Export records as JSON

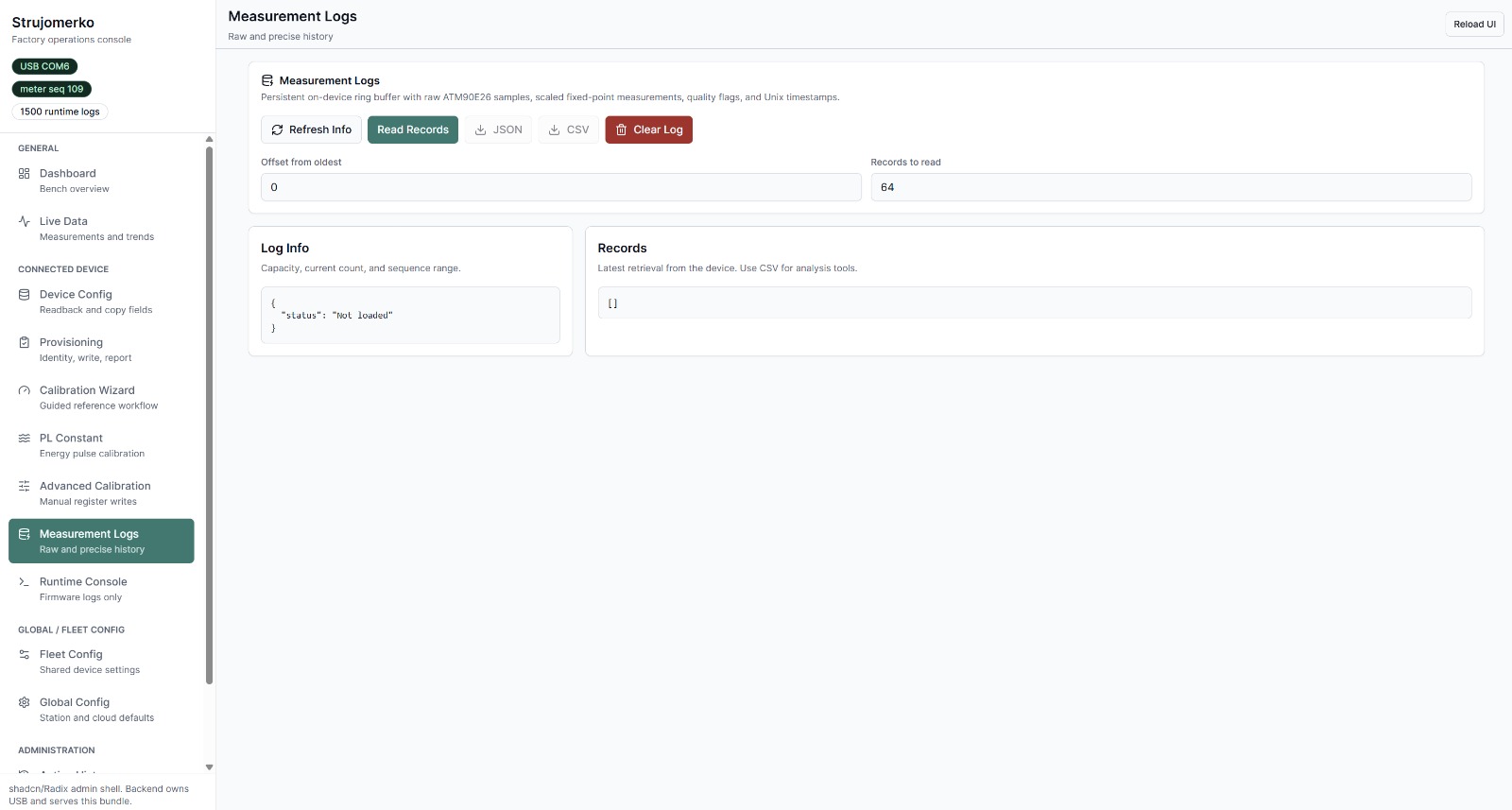(498, 130)
